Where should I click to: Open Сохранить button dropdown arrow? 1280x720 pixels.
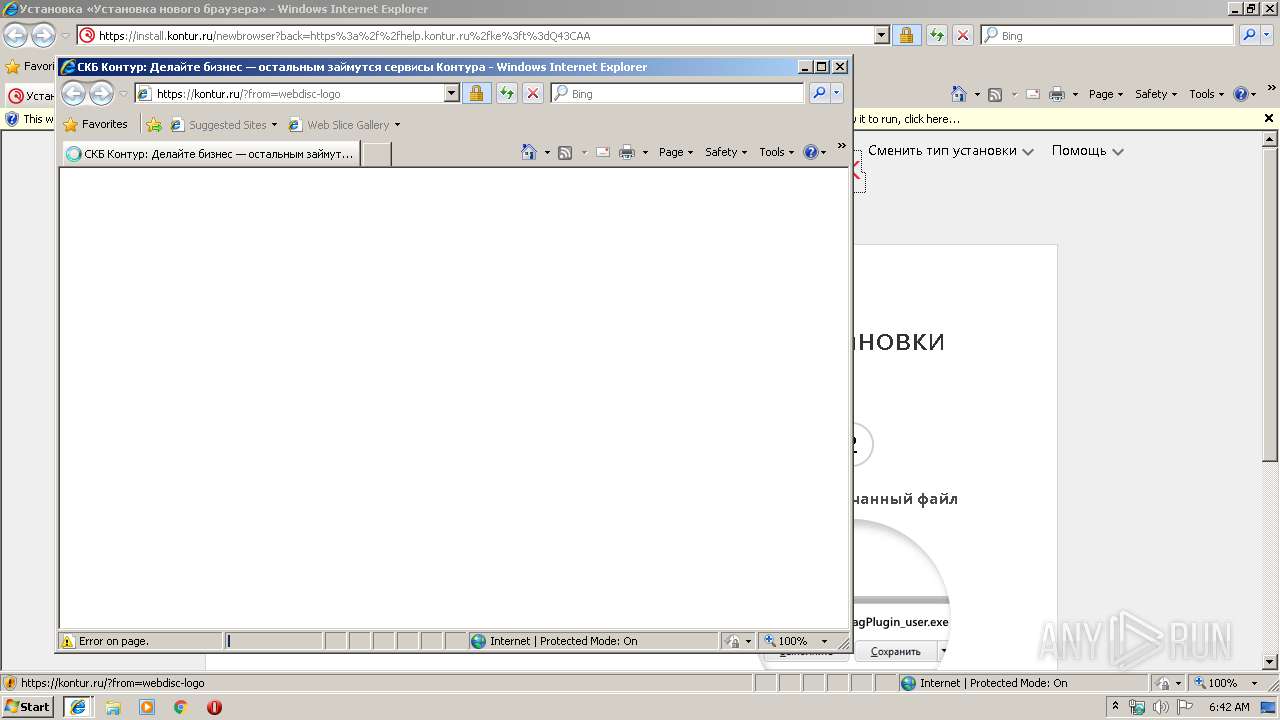tap(943, 651)
